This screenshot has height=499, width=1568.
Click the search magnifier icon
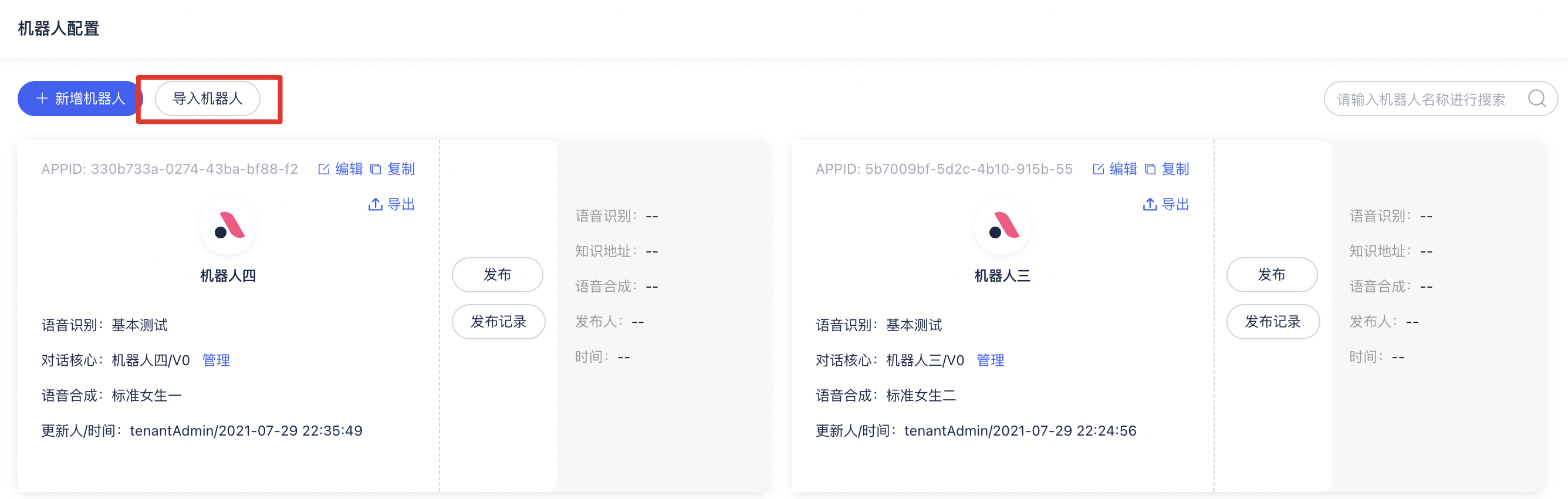1537,99
